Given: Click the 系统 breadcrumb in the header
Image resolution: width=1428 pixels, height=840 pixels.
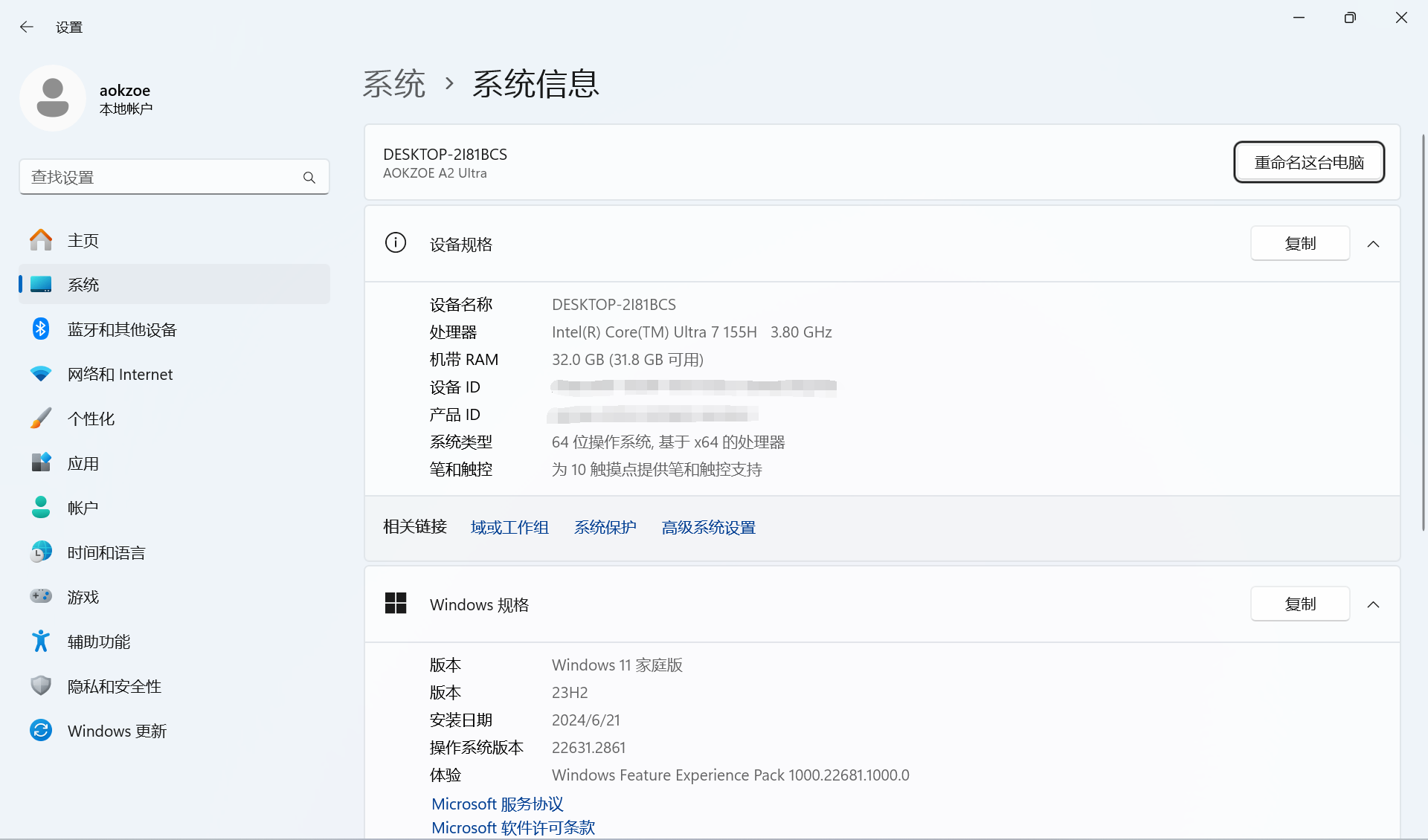Looking at the screenshot, I should pos(394,83).
